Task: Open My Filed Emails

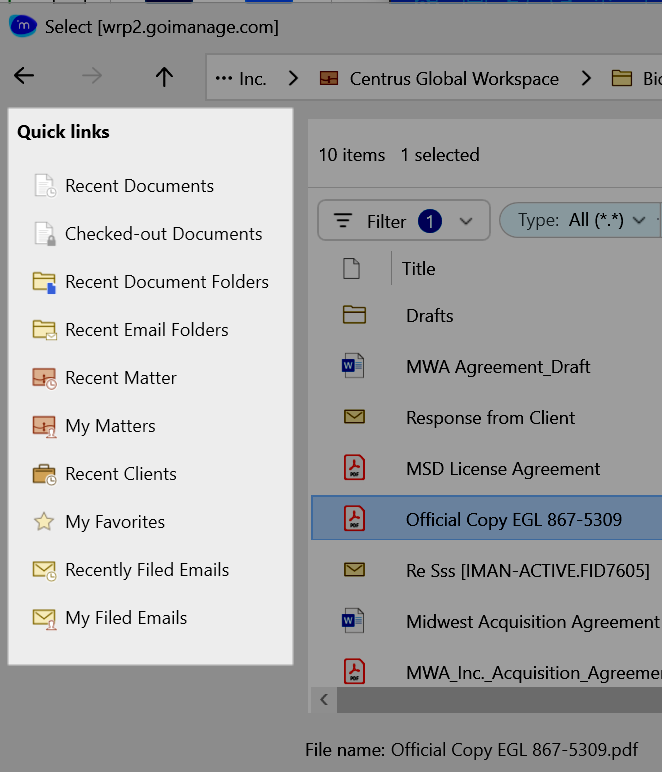Action: 126,618
